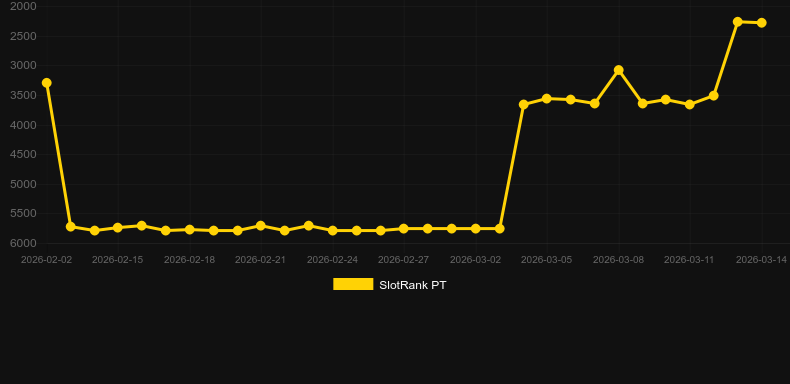Click the 2026-03-11 x-axis label
The height and width of the screenshot is (384, 790).
[690, 260]
